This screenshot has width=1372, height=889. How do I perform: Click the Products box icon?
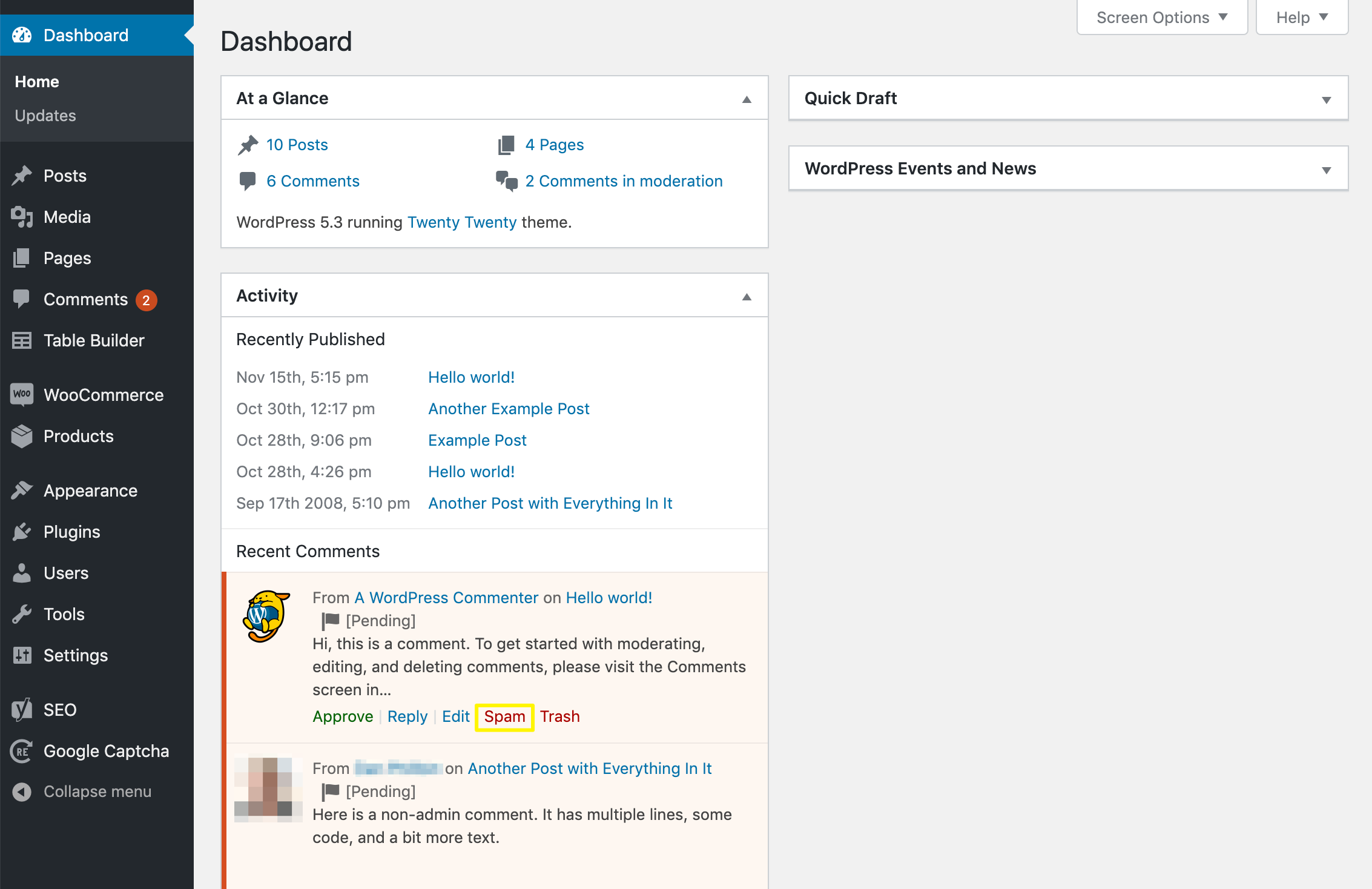[22, 436]
